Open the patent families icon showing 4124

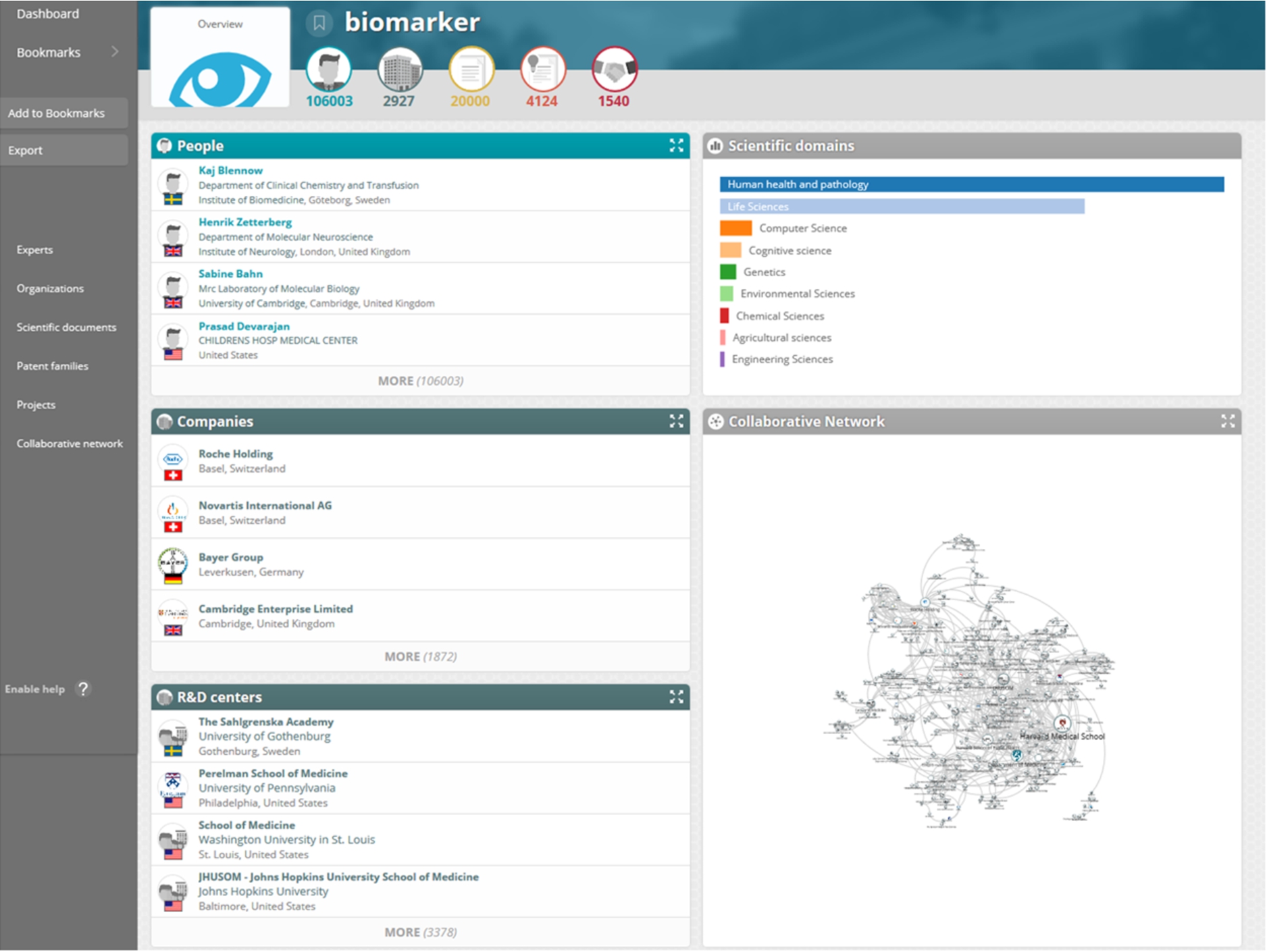542,70
